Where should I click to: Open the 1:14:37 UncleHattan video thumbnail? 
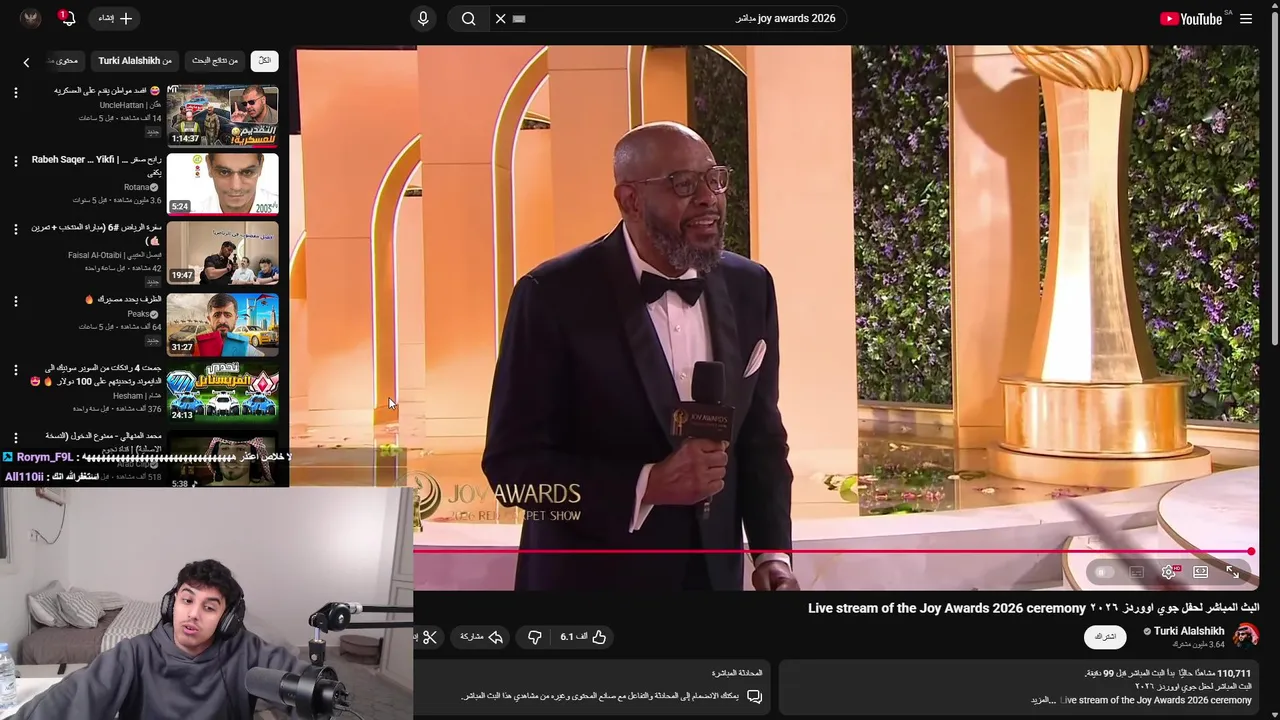point(223,115)
